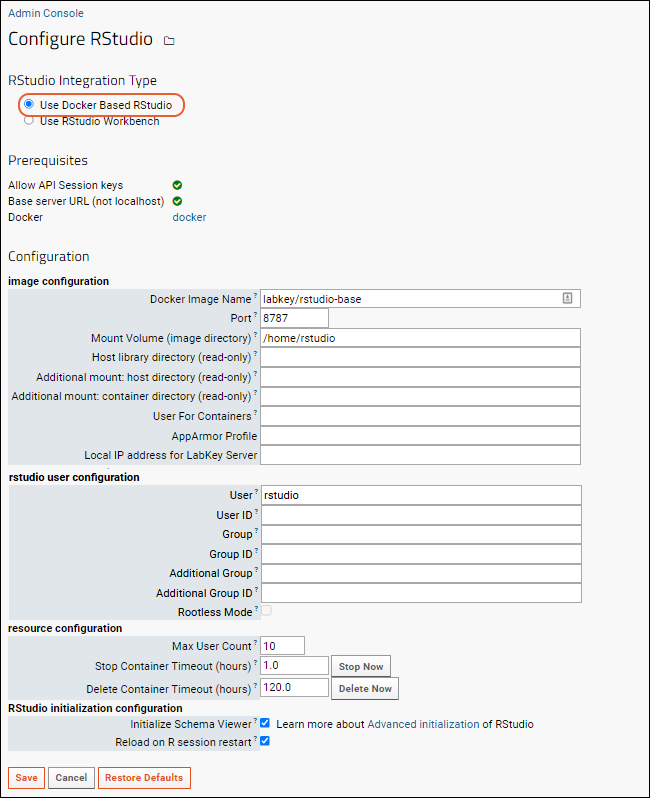
Task: Click the Additional mount container directory field
Action: (420, 396)
